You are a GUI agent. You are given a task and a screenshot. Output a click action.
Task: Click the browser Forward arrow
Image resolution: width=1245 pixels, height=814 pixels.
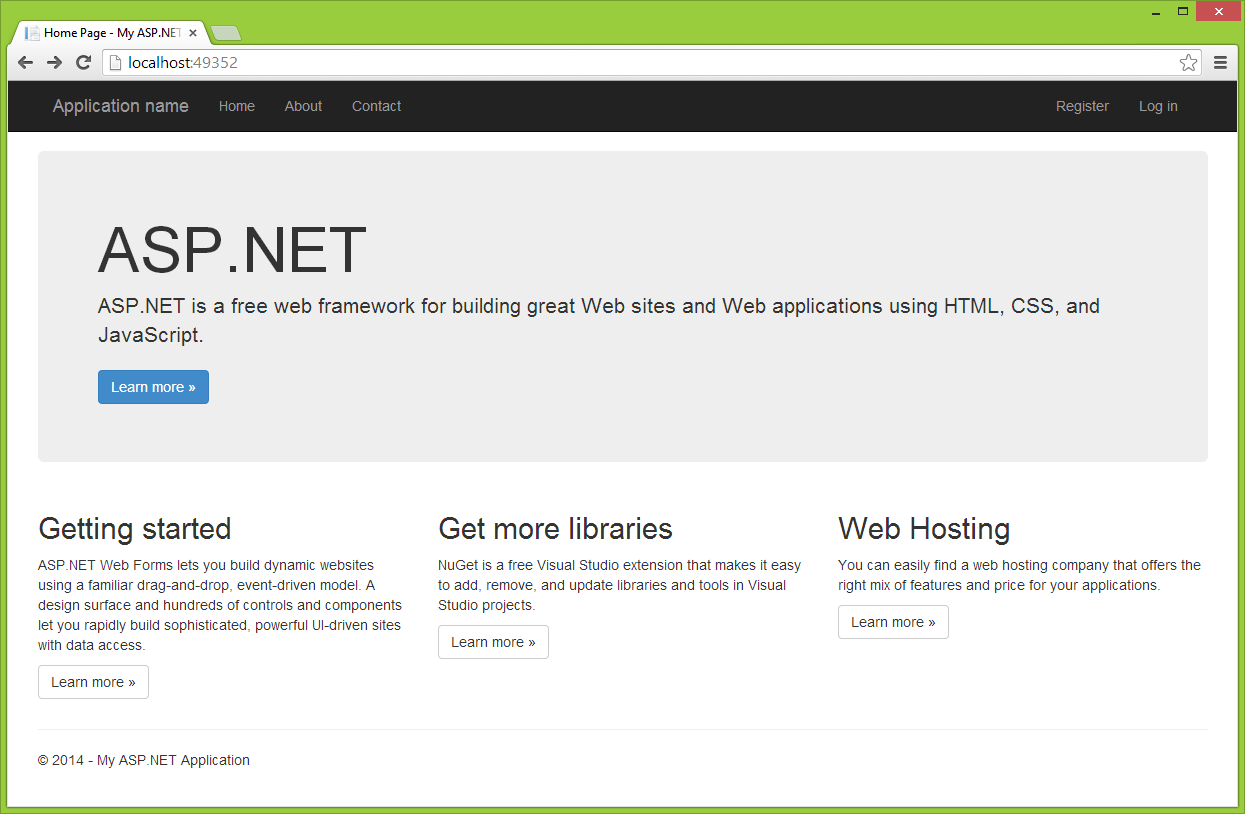coord(55,63)
